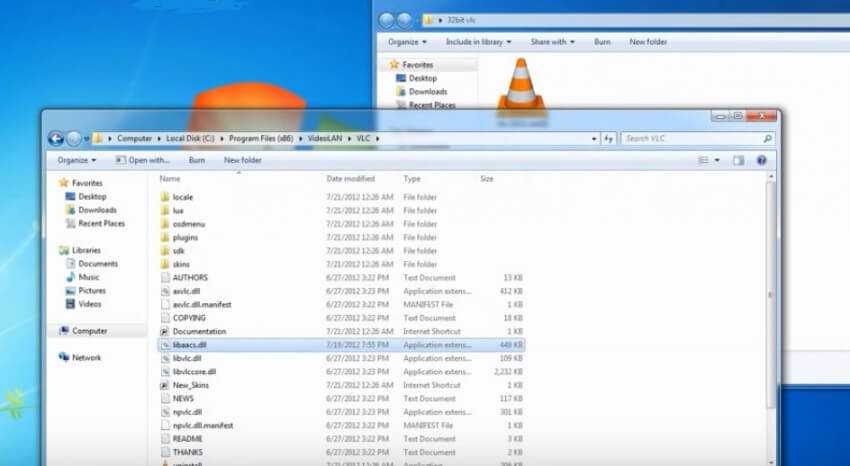Click the Documentation internet shortcut icon
The image size is (850, 466).
coord(165,331)
